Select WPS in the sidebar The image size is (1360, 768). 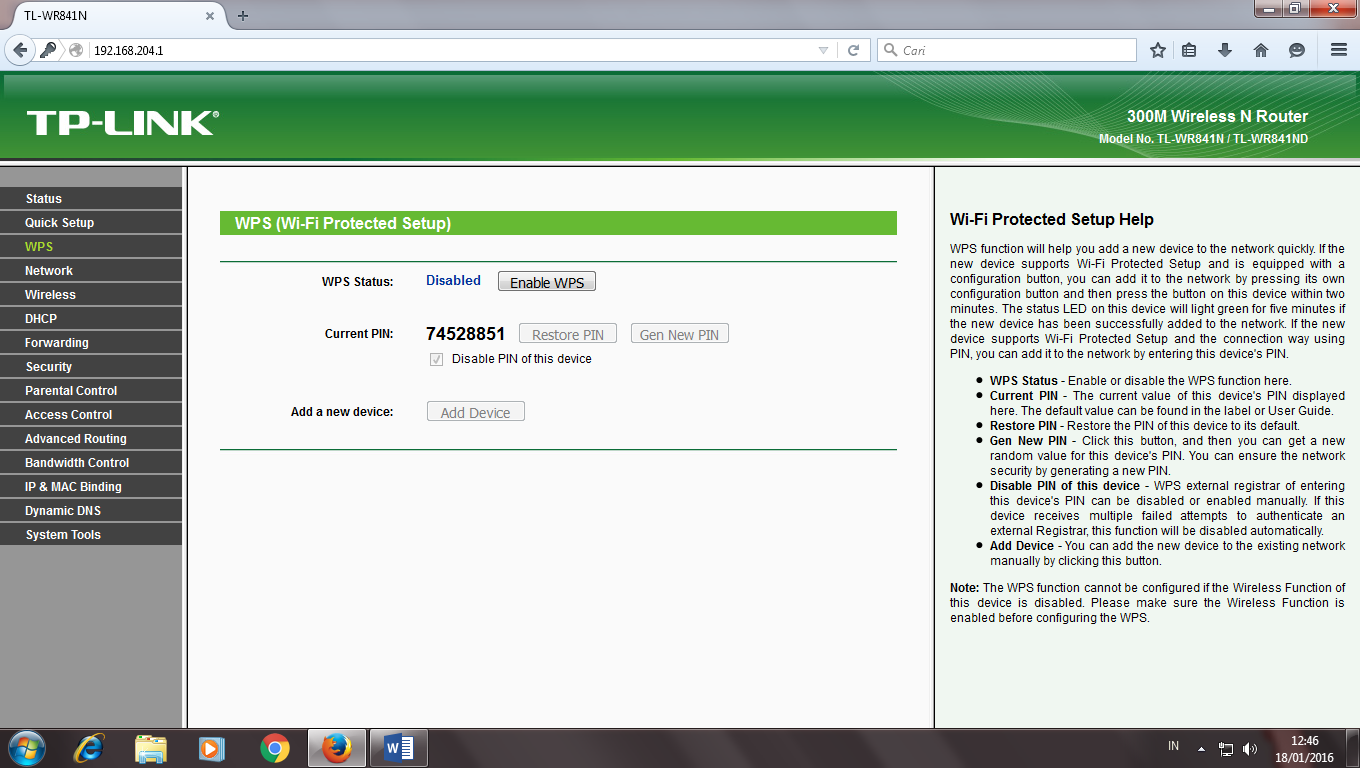[91, 247]
